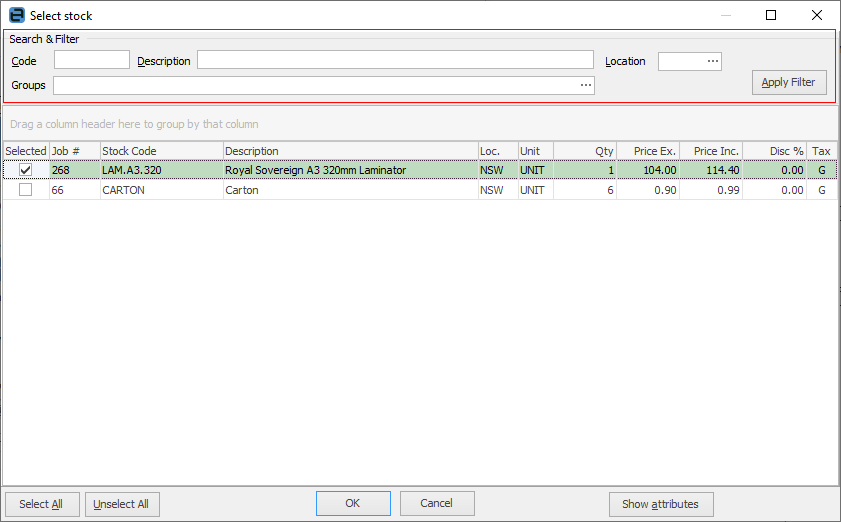Image resolution: width=841 pixels, height=522 pixels.
Task: Sort by the Disc % column header
Action: (x=774, y=151)
